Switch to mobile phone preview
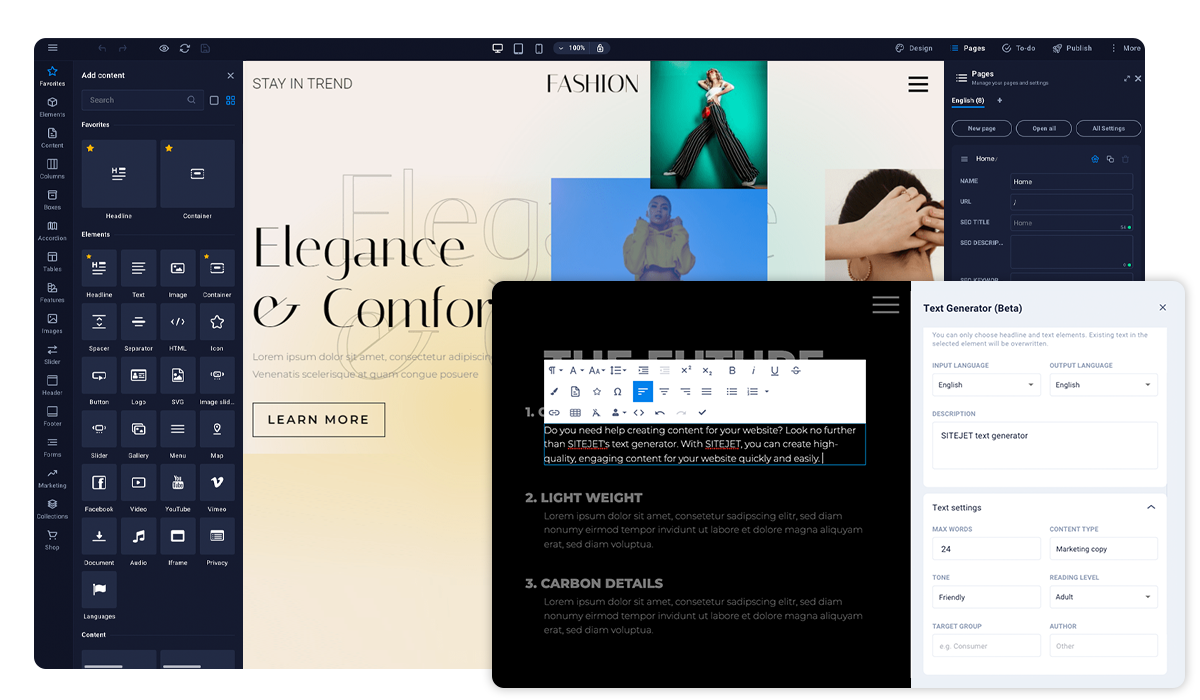Viewport: 1200px width, 700px height. click(x=539, y=48)
